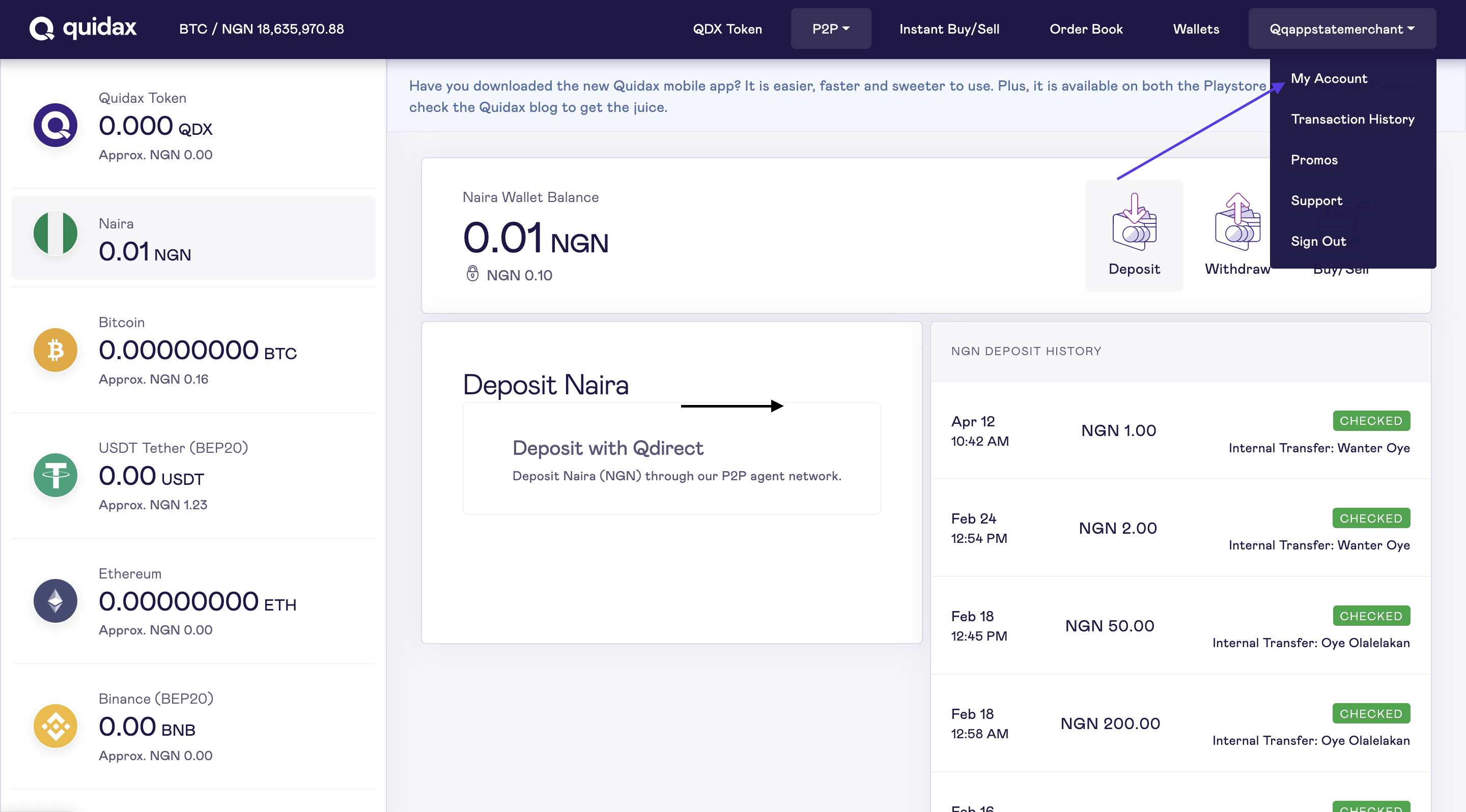Open the Order Book link
The height and width of the screenshot is (812, 1466).
coord(1086,28)
